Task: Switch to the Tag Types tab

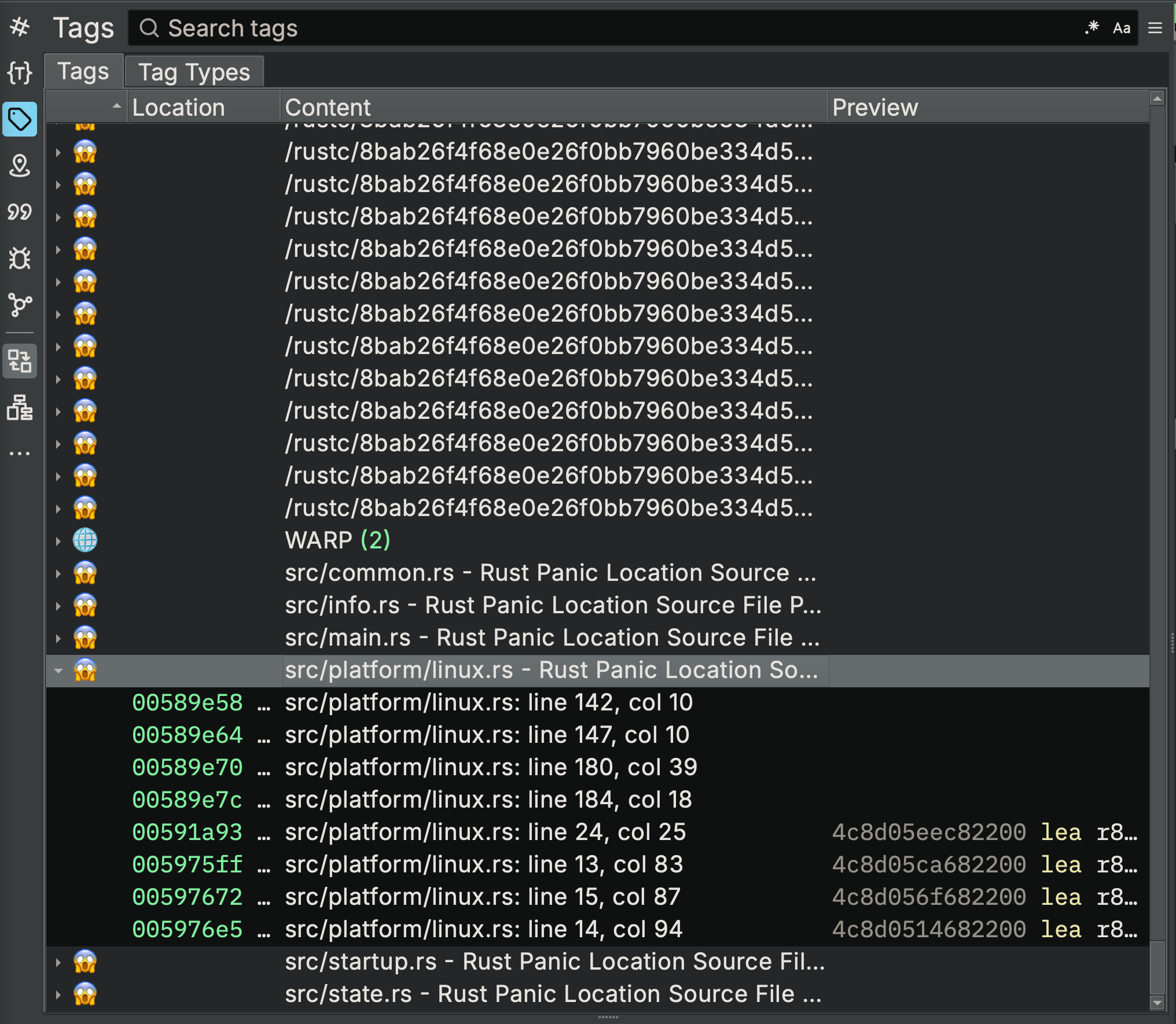Action: [194, 72]
